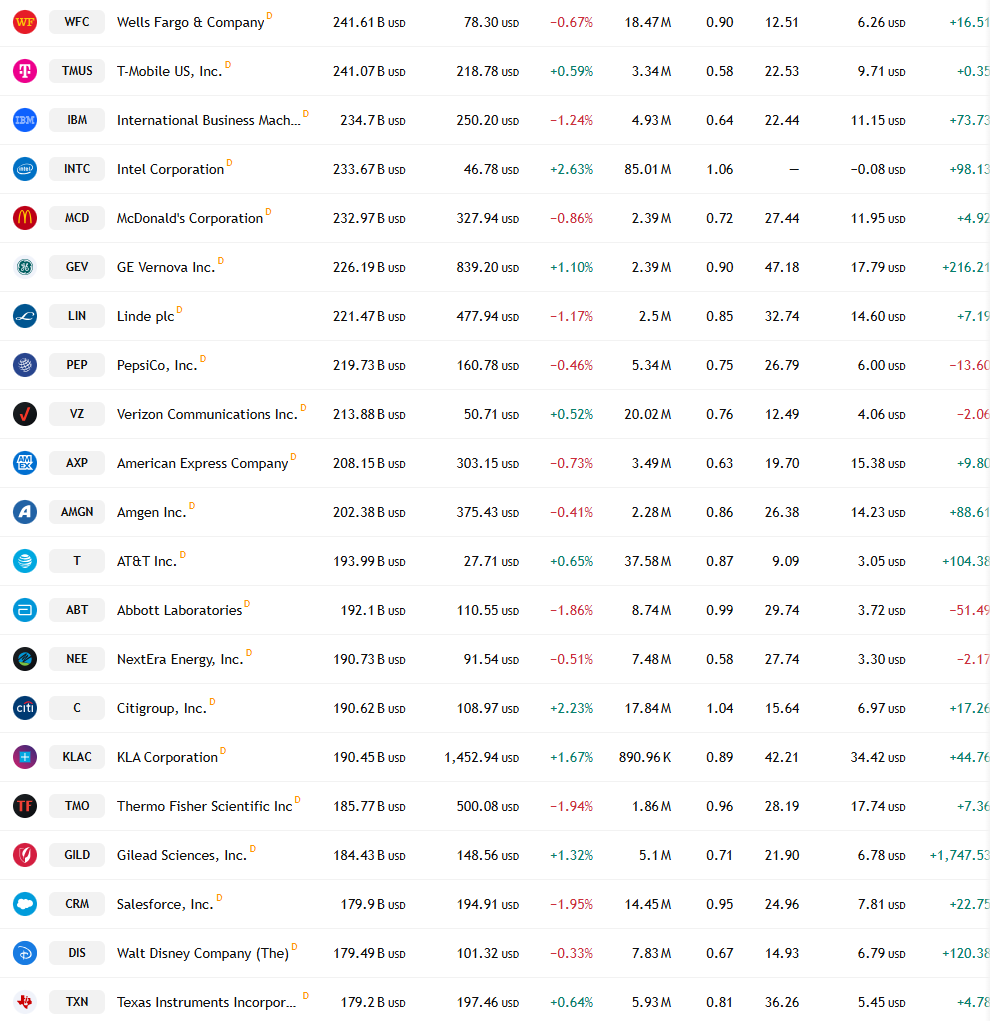Click the T-Mobile logo icon
Image resolution: width=990 pixels, height=1021 pixels.
25,71
